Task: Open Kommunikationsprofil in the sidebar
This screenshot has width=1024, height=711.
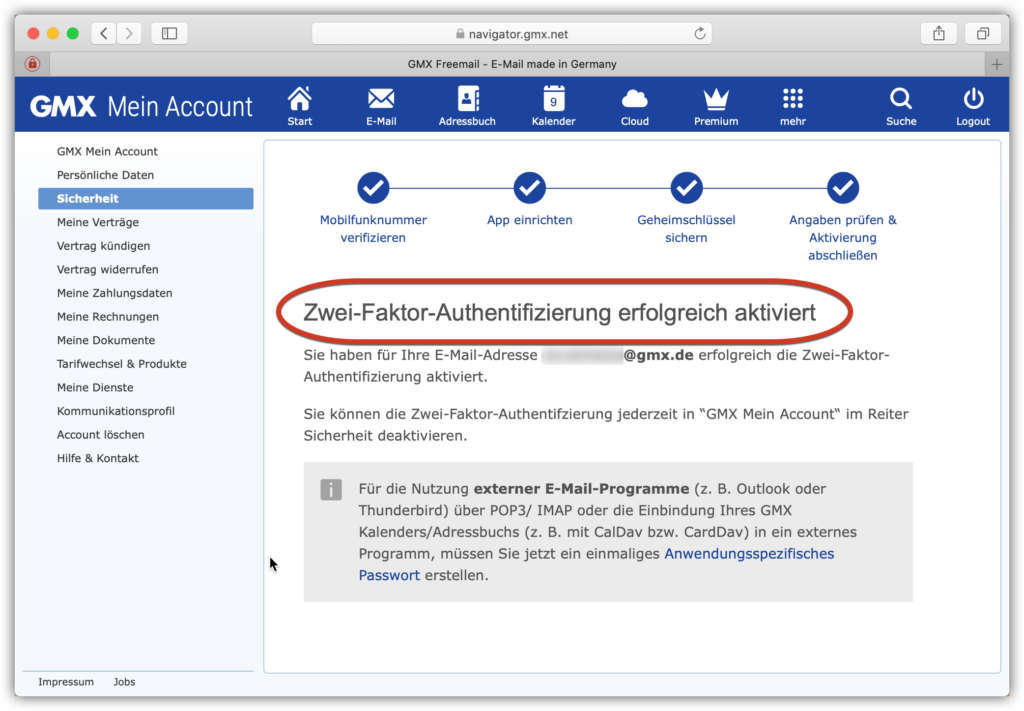Action: click(116, 411)
